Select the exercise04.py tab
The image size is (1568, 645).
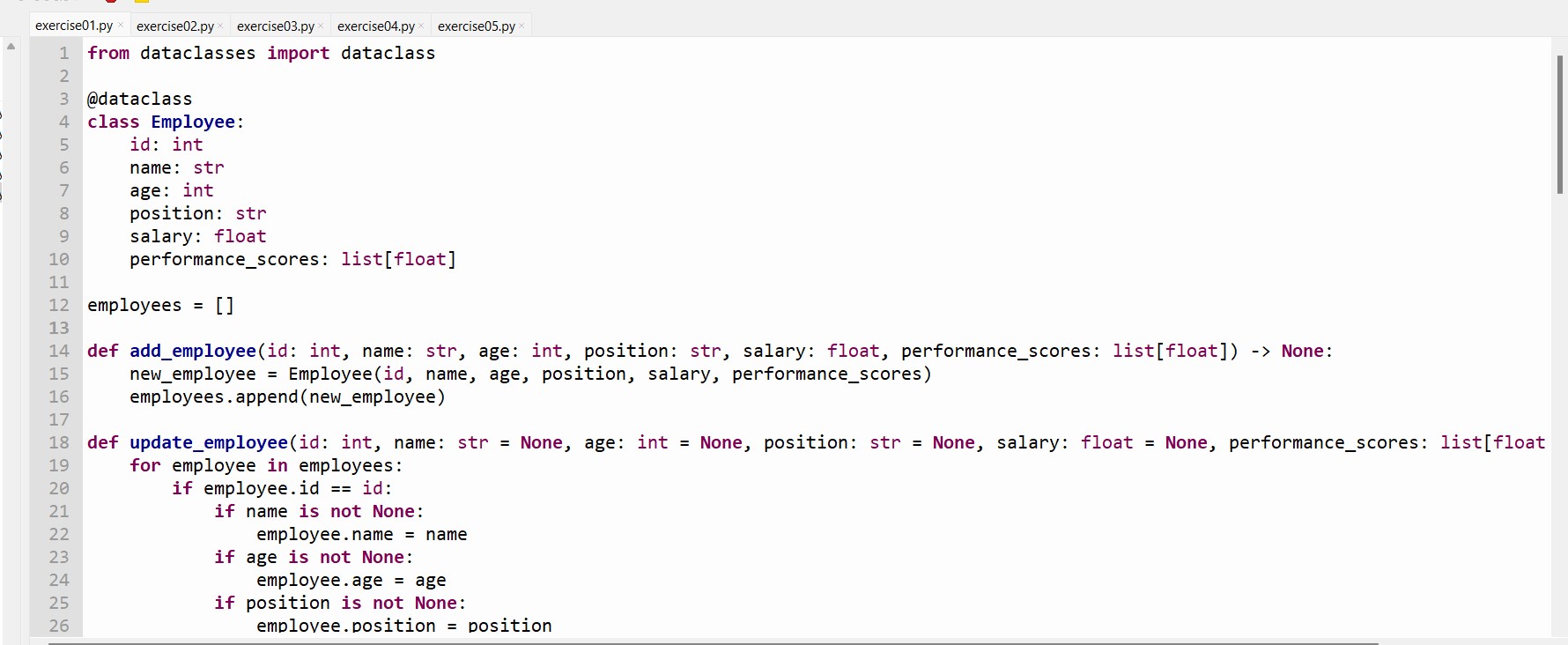pyautogui.click(x=375, y=26)
